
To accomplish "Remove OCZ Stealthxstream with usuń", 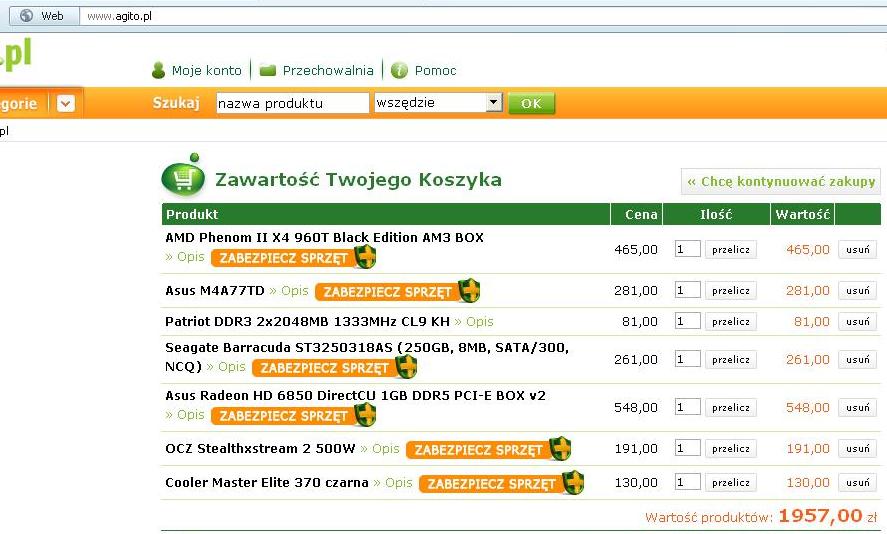I will pyautogui.click(x=858, y=449).
